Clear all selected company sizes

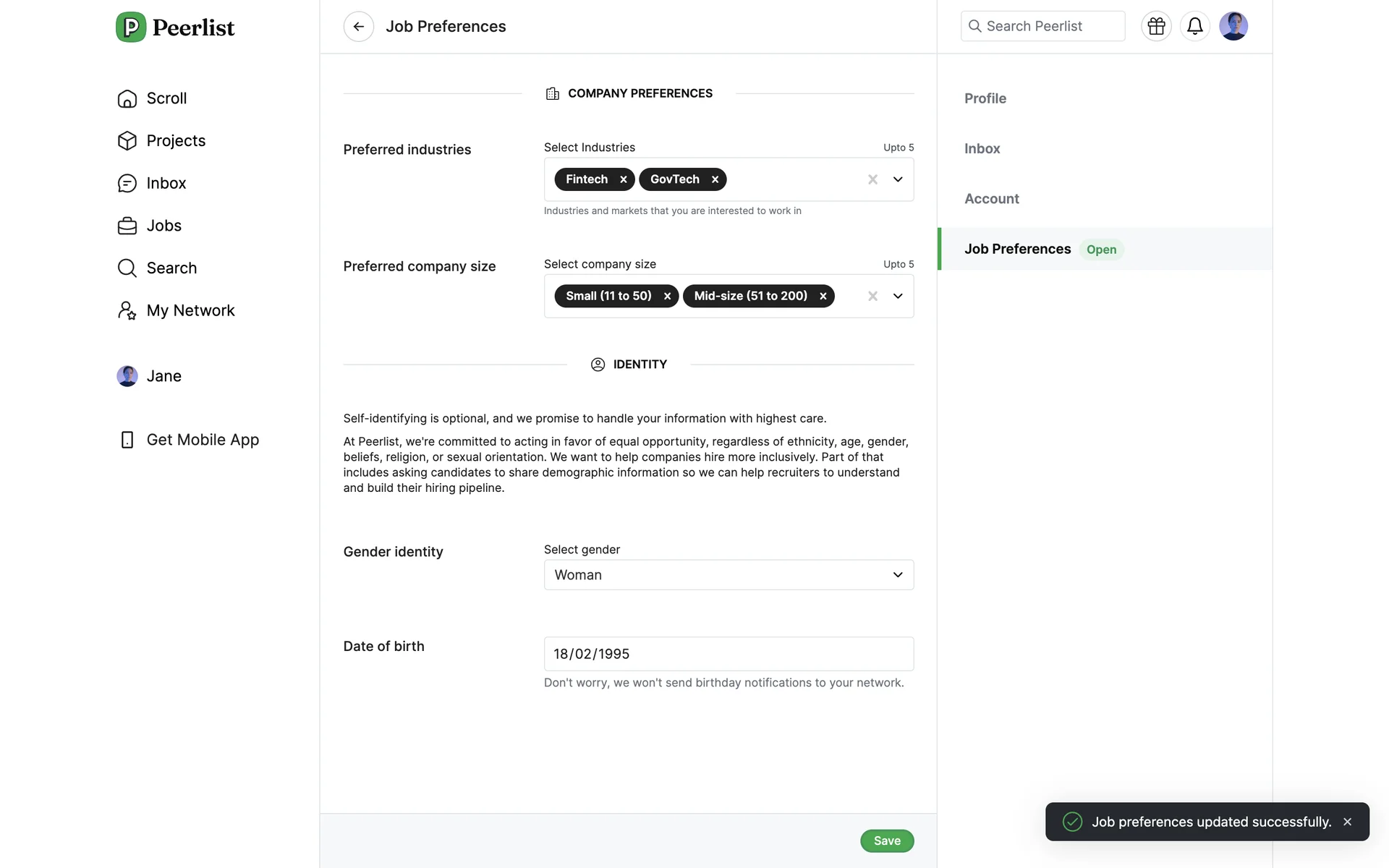tap(872, 296)
